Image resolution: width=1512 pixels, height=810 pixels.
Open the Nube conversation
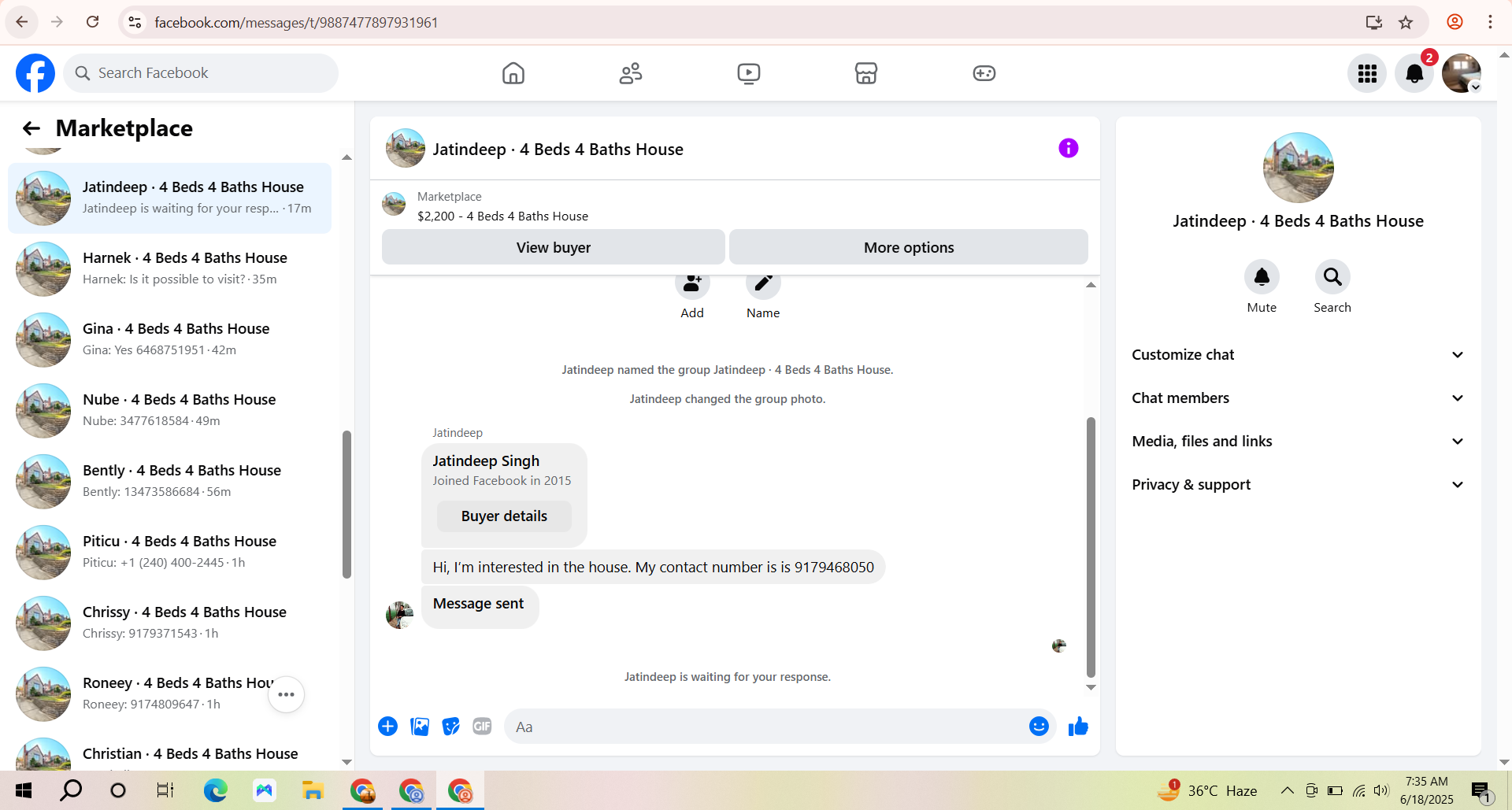(x=169, y=411)
